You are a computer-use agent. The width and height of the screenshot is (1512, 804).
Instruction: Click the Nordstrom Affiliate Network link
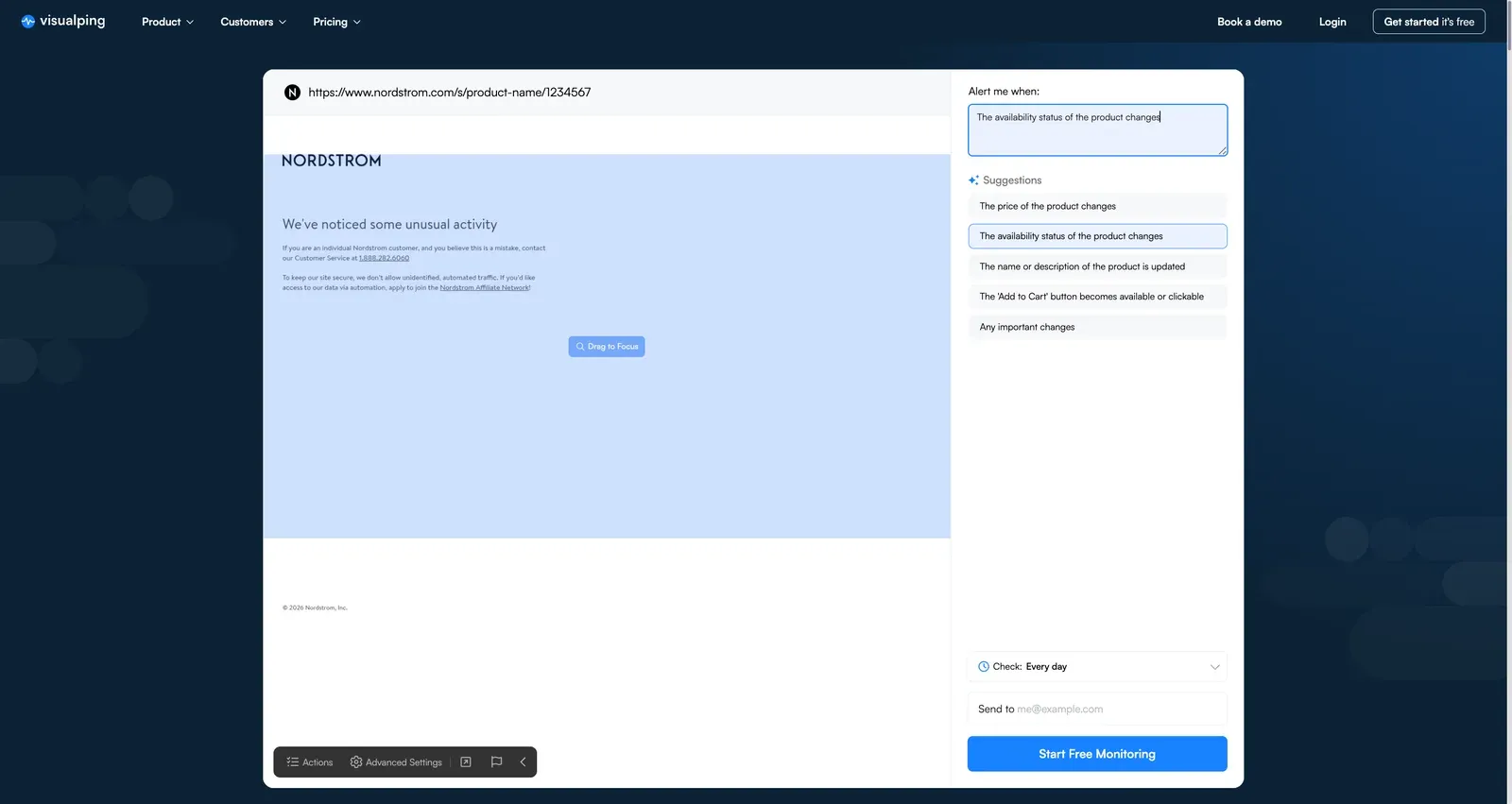484,288
